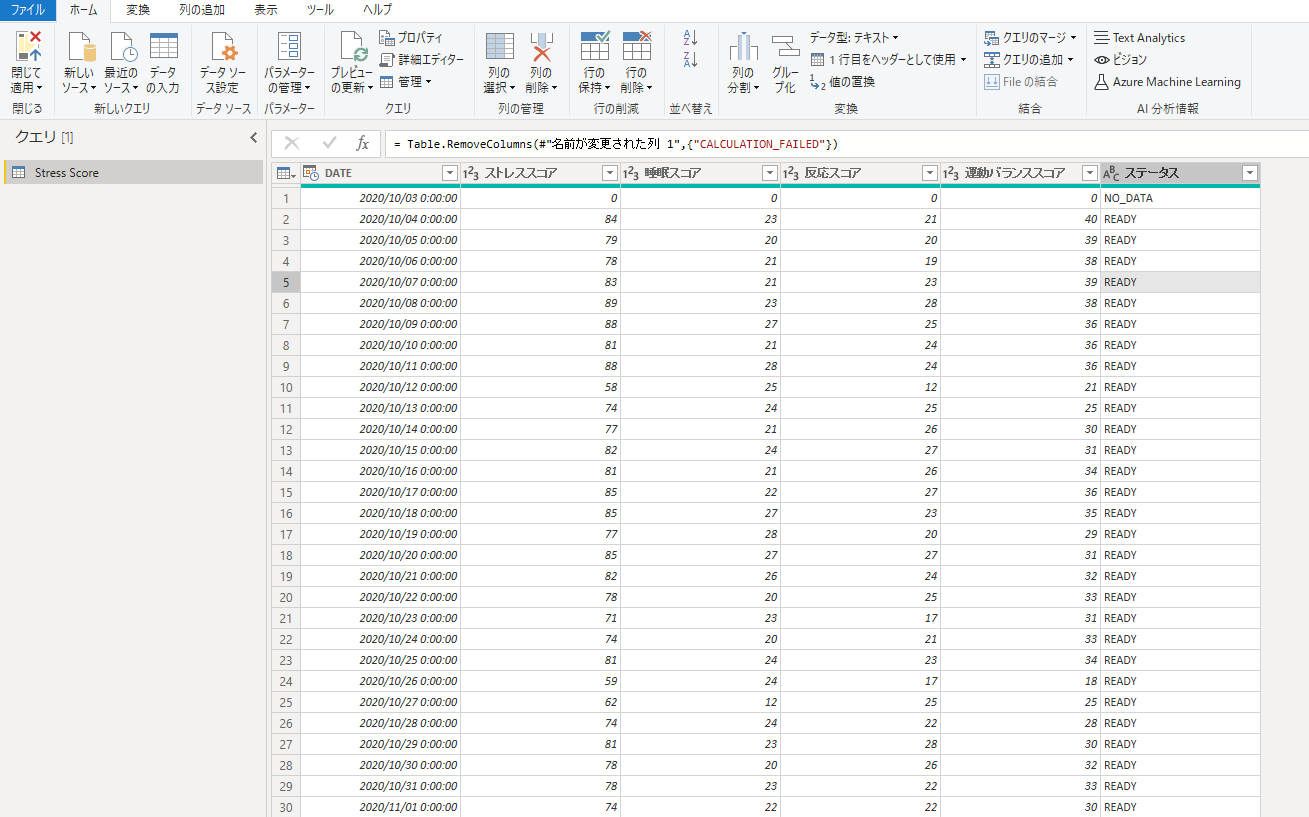Open the データ型: テキスト dropdown
The image size is (1309, 817).
(854, 38)
